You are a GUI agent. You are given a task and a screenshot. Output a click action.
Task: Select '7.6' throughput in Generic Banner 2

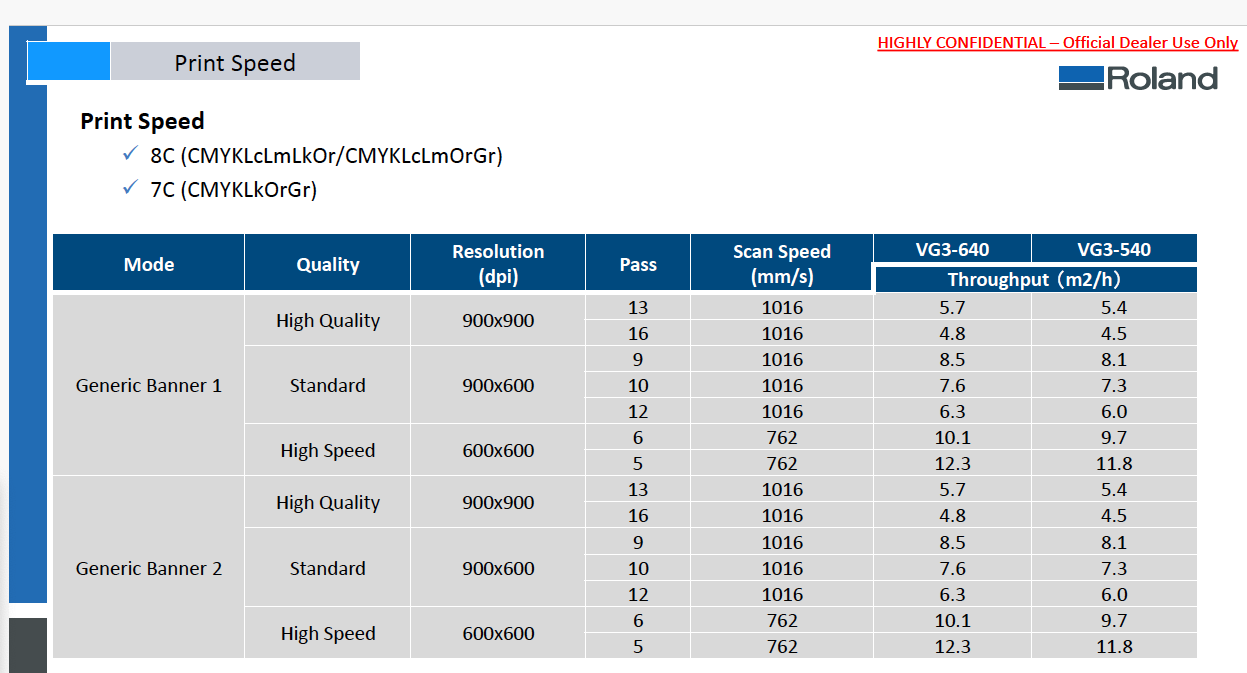[952, 568]
